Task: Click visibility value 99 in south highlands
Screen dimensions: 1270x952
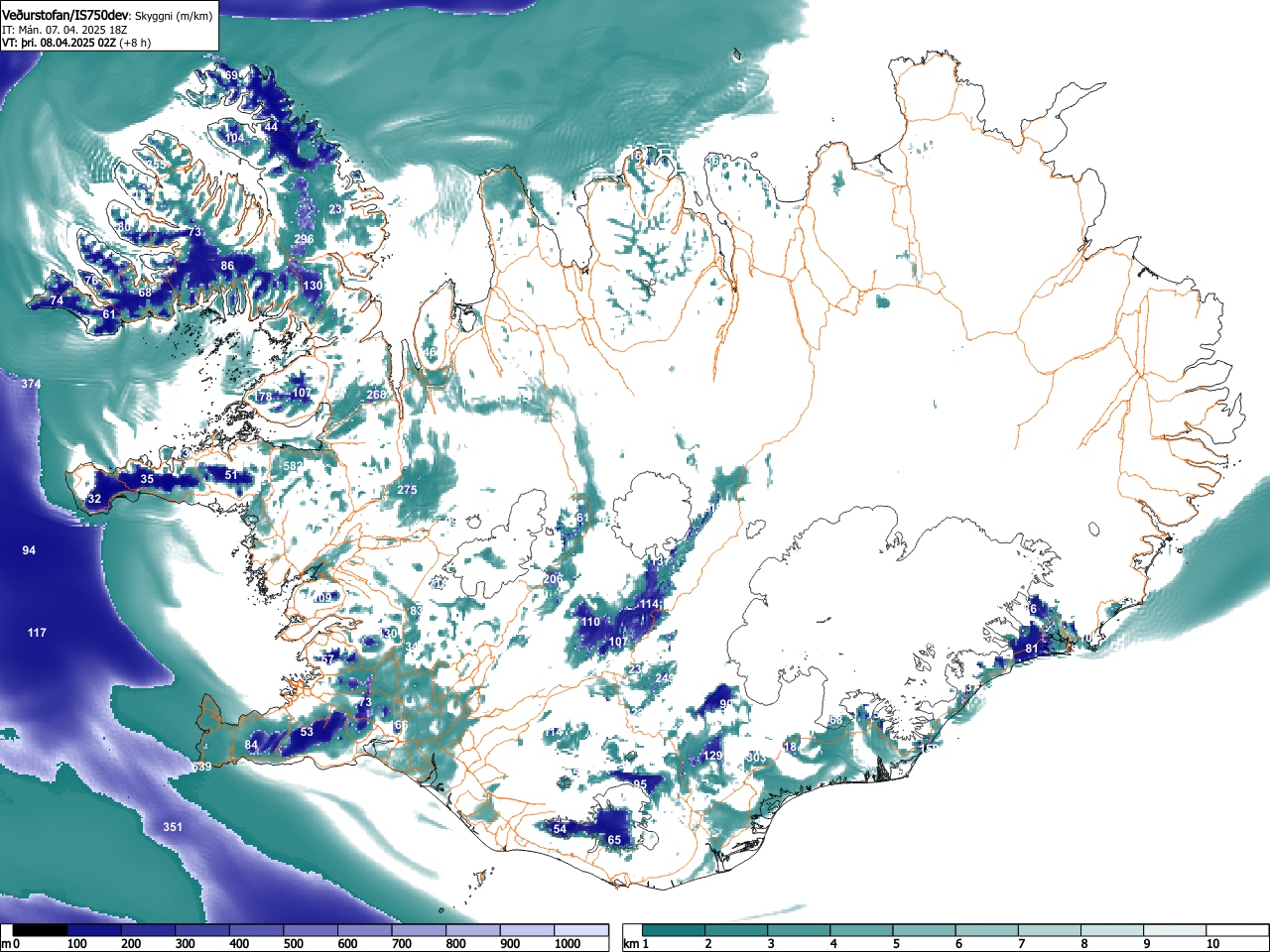Action: coord(726,704)
